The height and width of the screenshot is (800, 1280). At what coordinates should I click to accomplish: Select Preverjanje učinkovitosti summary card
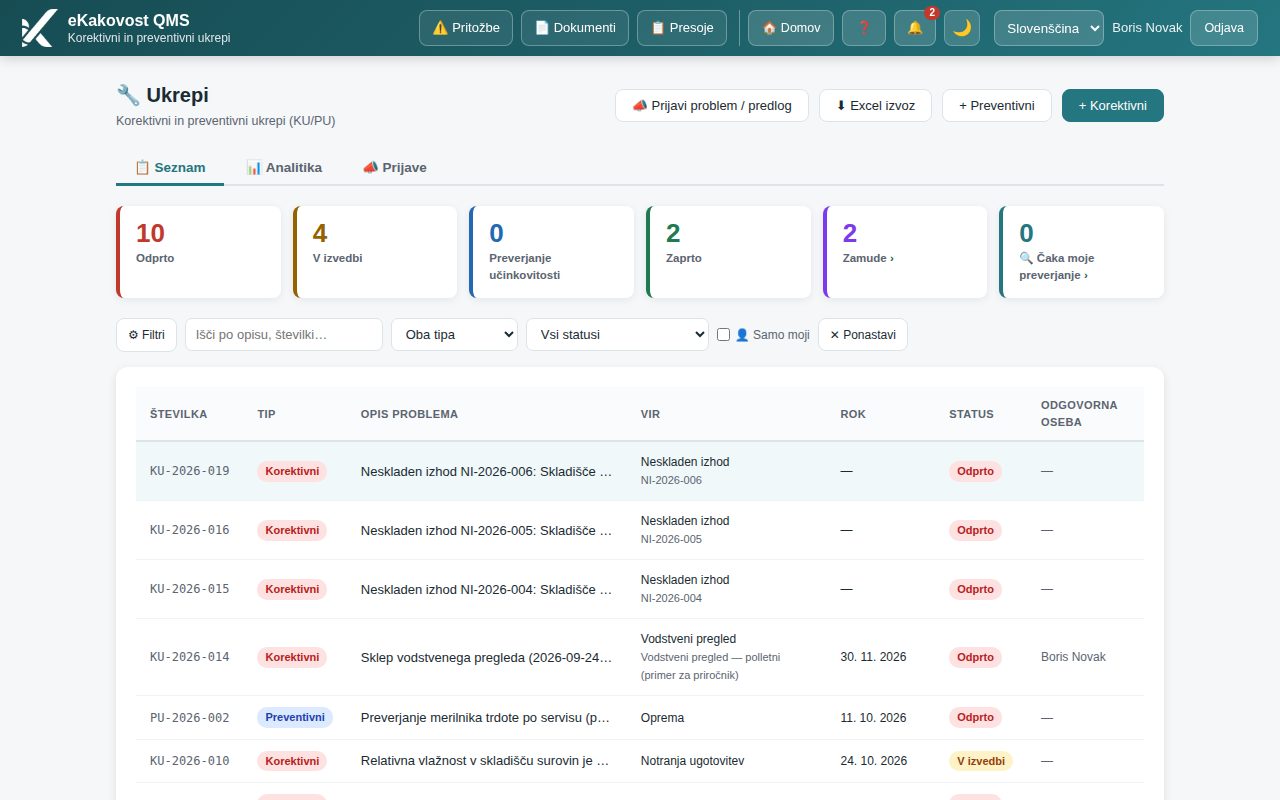[551, 252]
